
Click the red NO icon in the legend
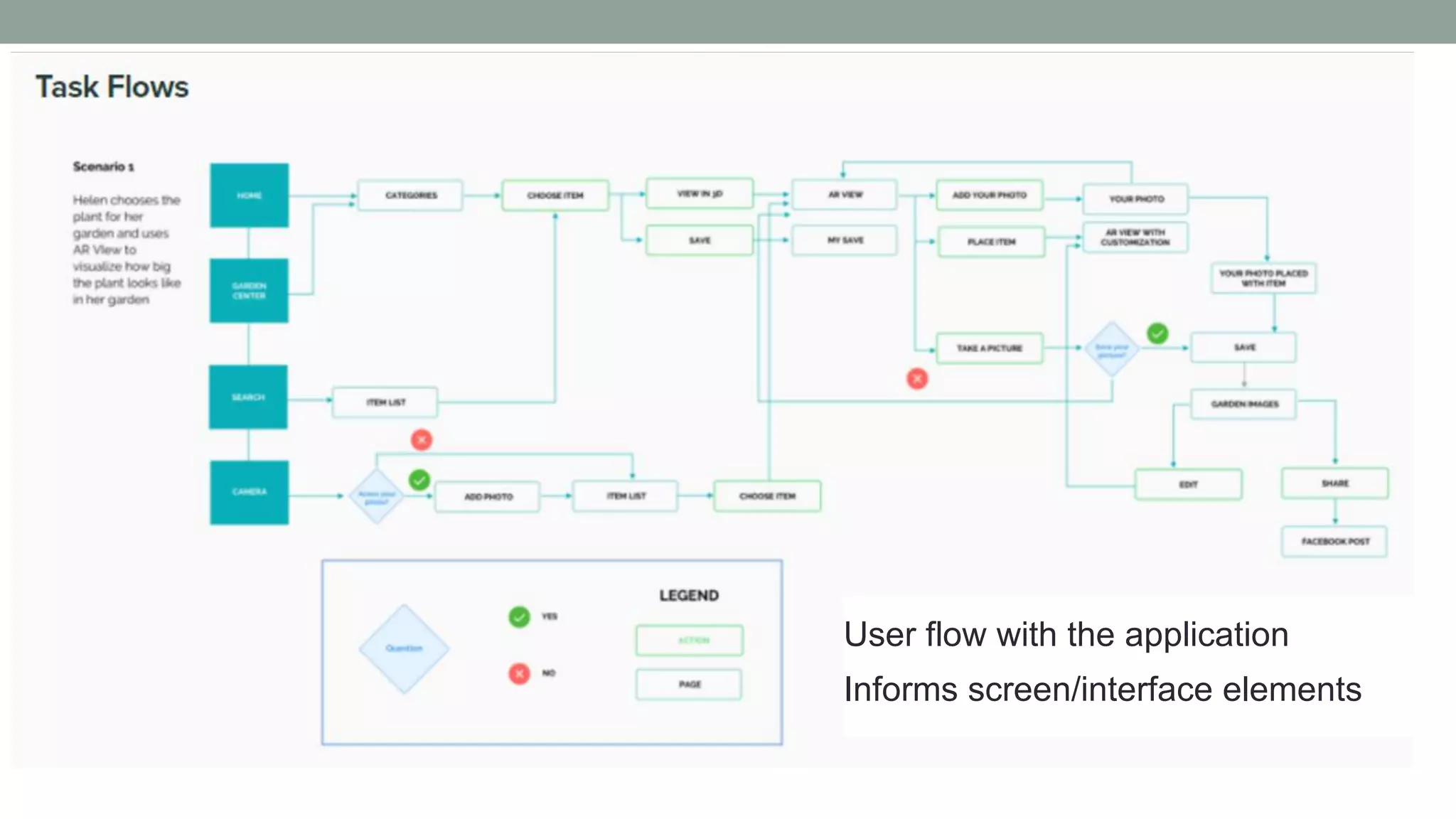tap(519, 673)
